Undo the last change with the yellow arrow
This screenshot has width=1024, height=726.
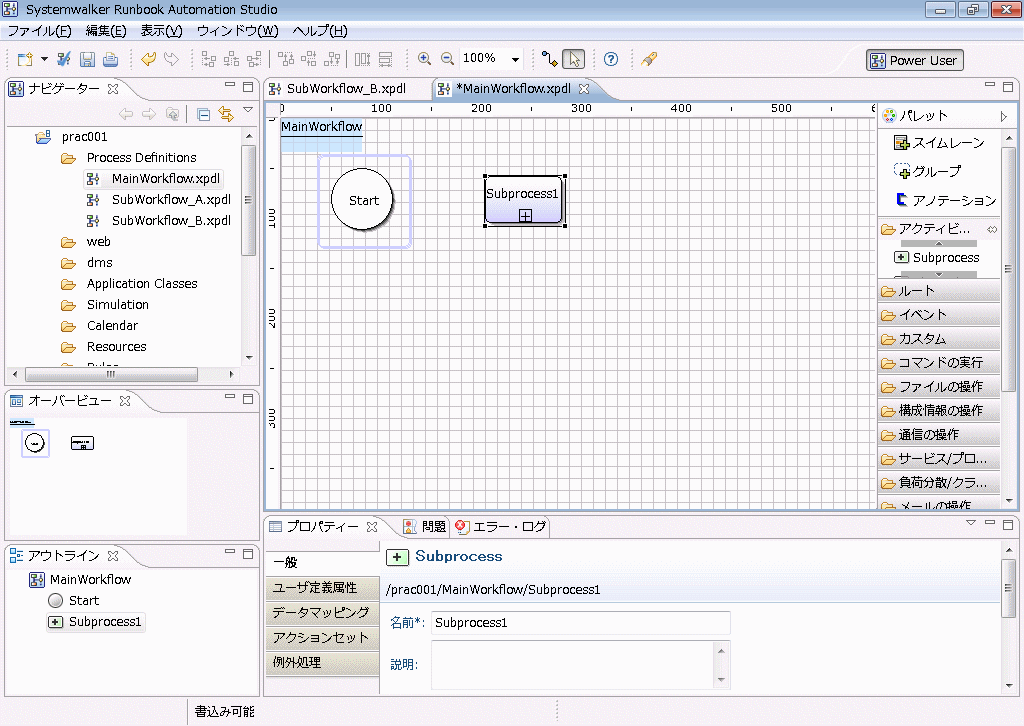(148, 59)
